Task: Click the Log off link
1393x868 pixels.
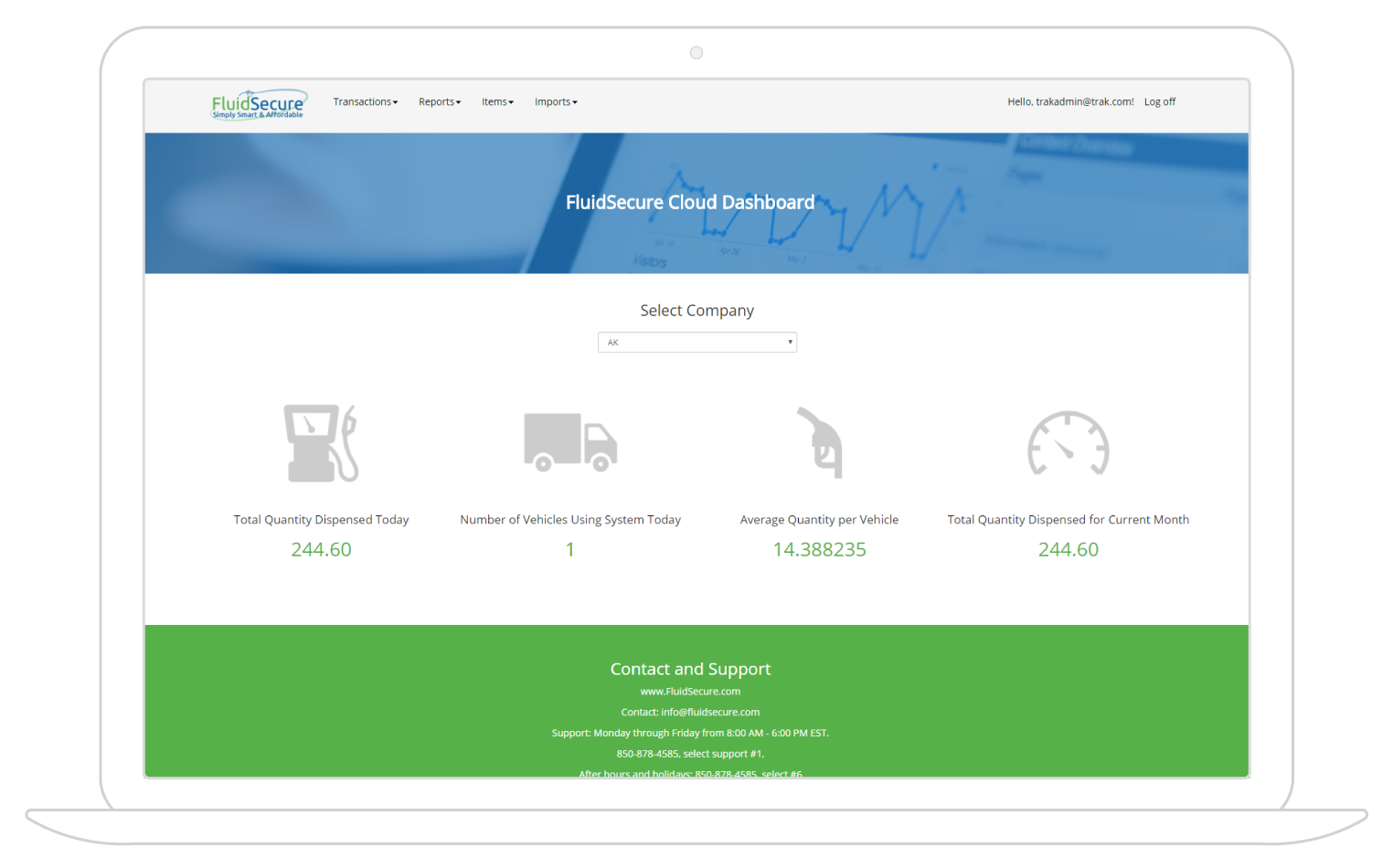Action: click(1159, 101)
